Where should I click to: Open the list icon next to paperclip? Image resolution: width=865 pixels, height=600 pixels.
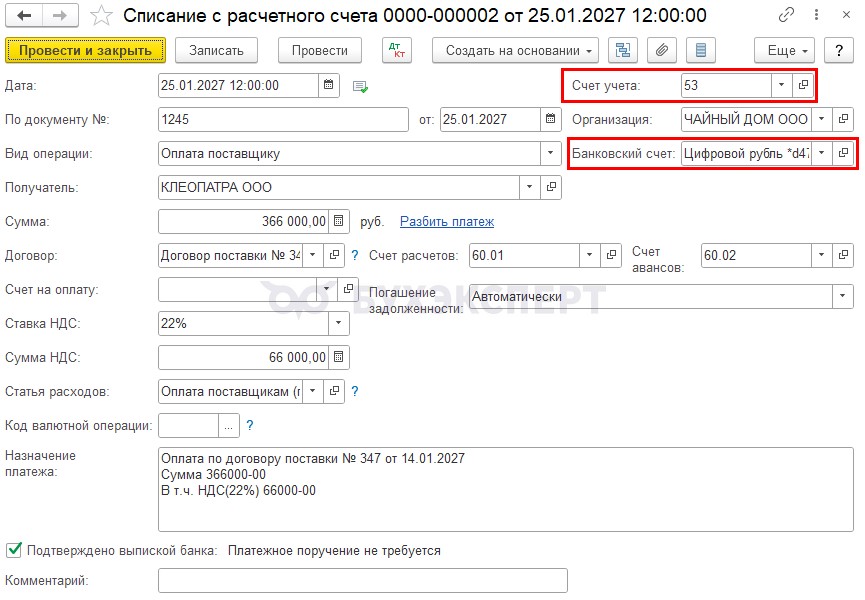(701, 50)
